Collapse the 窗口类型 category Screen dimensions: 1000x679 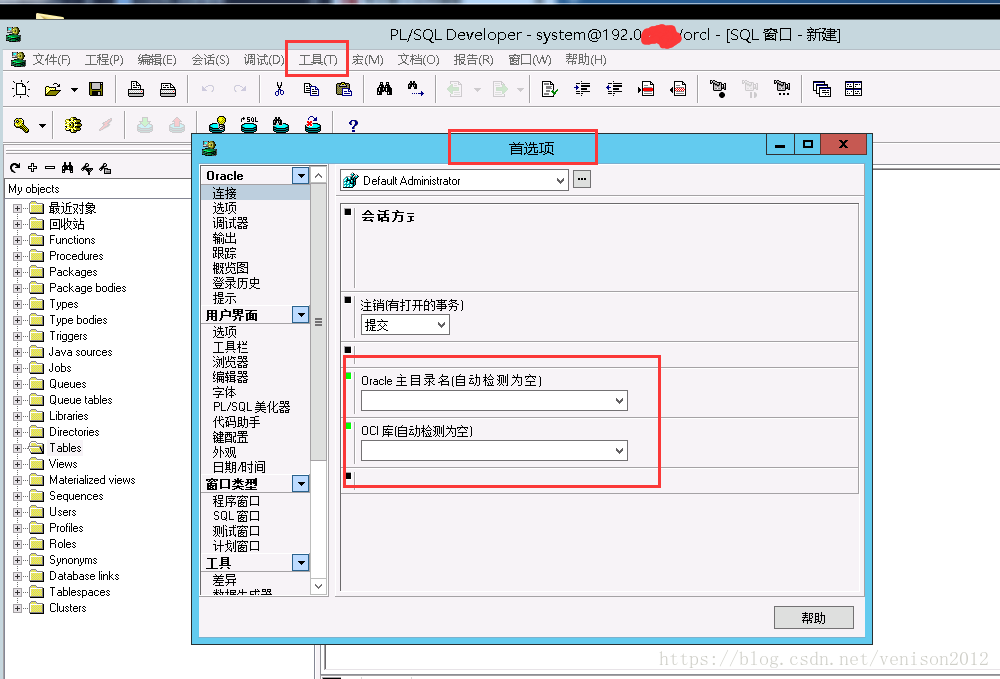pos(300,483)
